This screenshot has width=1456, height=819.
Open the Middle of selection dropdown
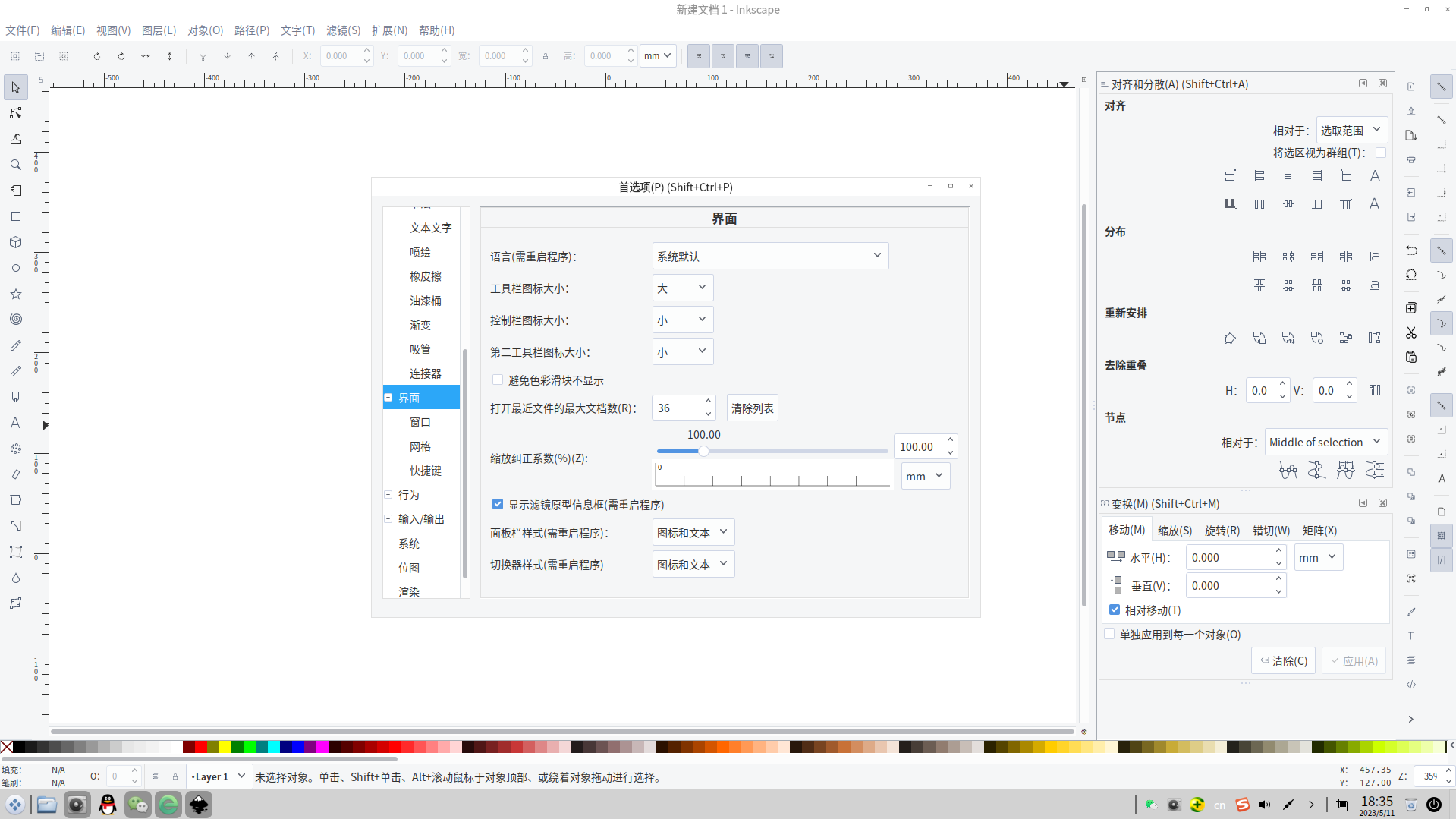tap(1325, 442)
